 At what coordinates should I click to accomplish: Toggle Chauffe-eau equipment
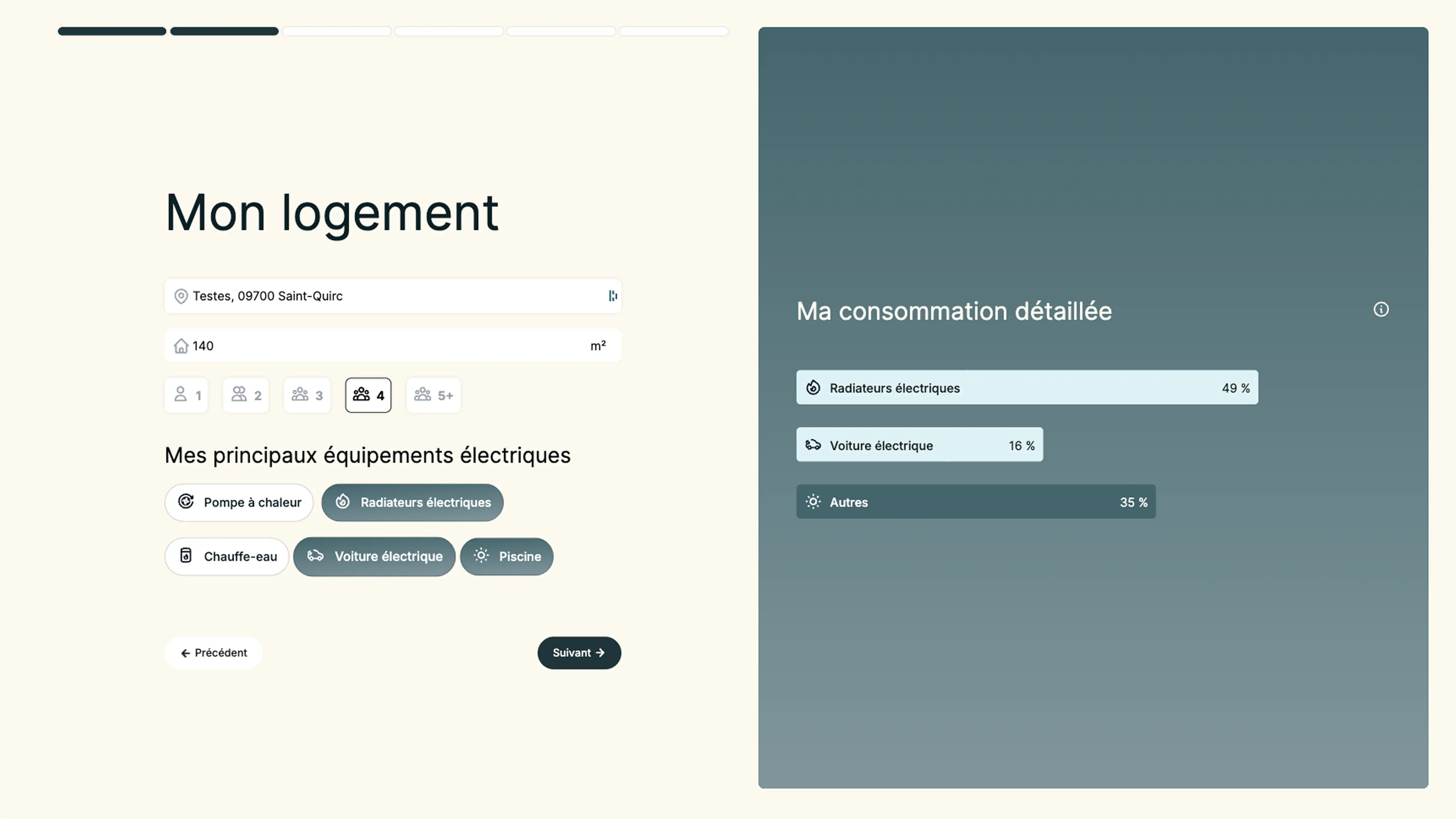tap(227, 557)
